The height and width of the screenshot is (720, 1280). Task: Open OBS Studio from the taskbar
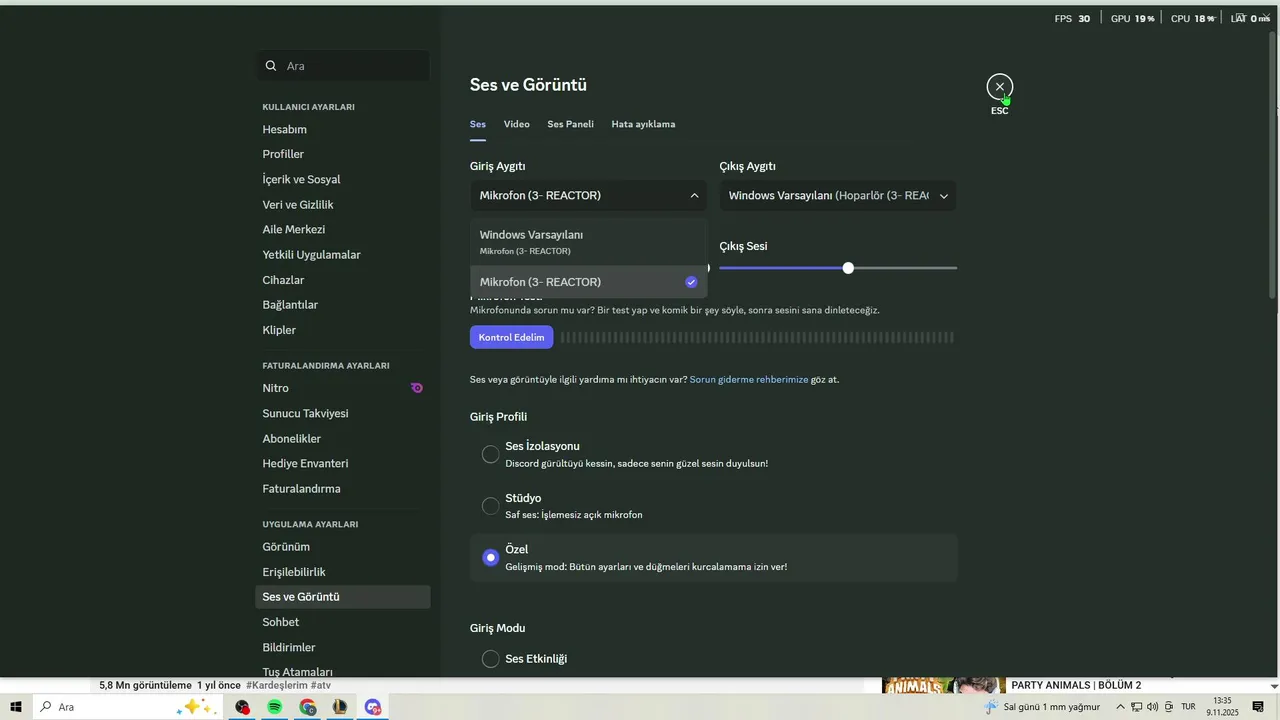[x=242, y=707]
